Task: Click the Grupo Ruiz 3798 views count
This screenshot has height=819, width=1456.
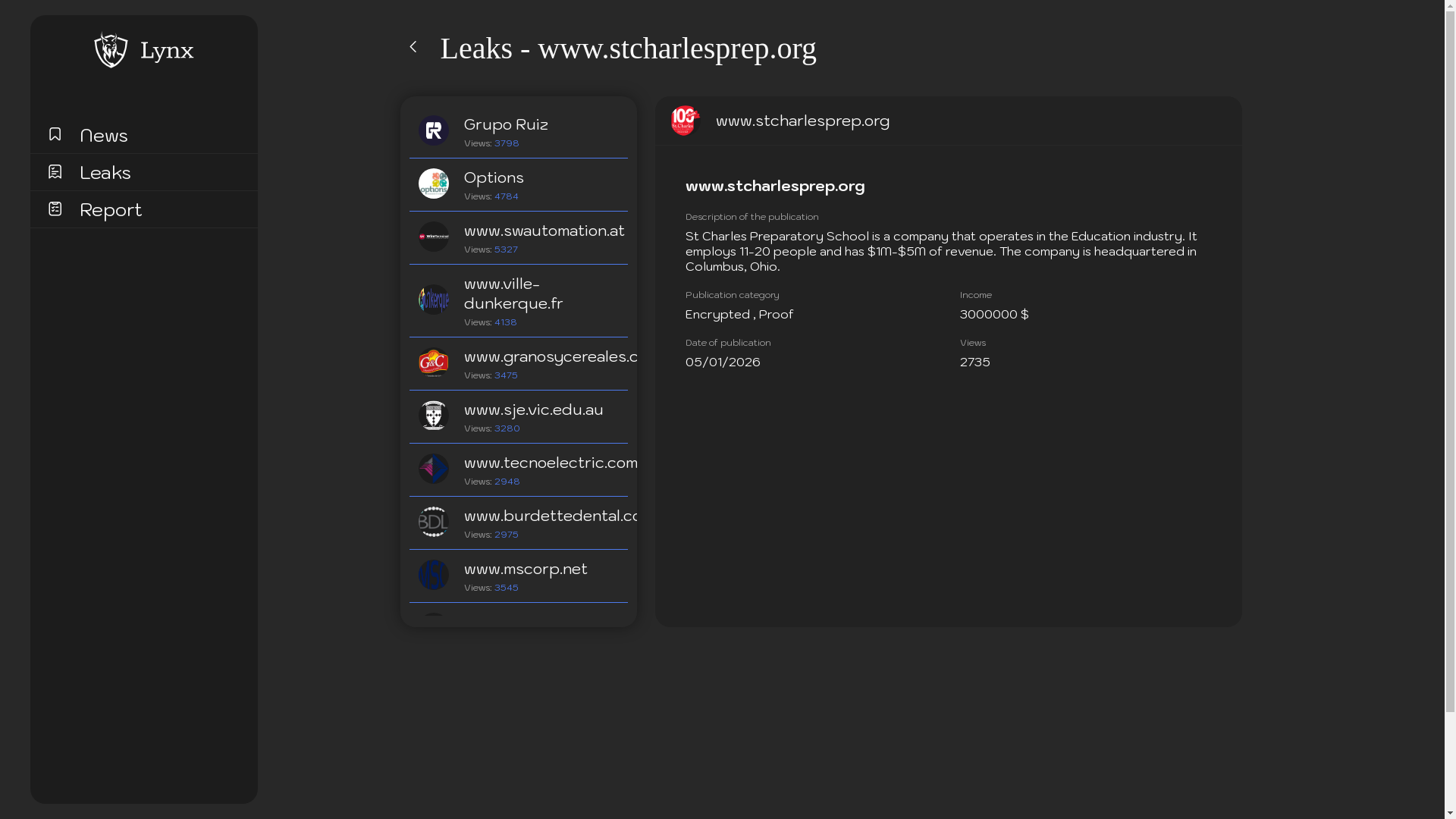Action: pyautogui.click(x=507, y=143)
